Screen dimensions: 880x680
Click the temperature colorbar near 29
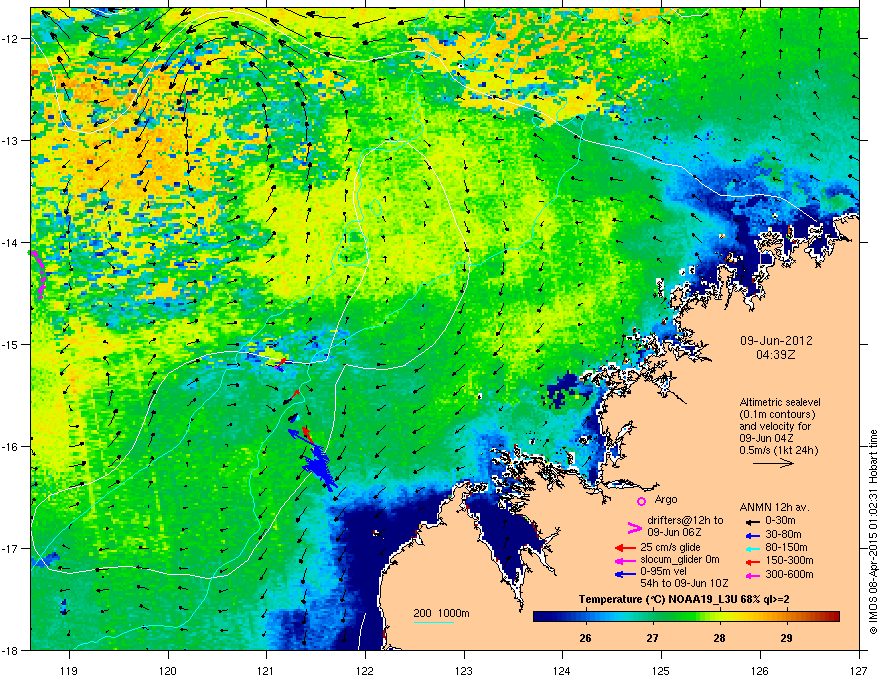coord(786,617)
